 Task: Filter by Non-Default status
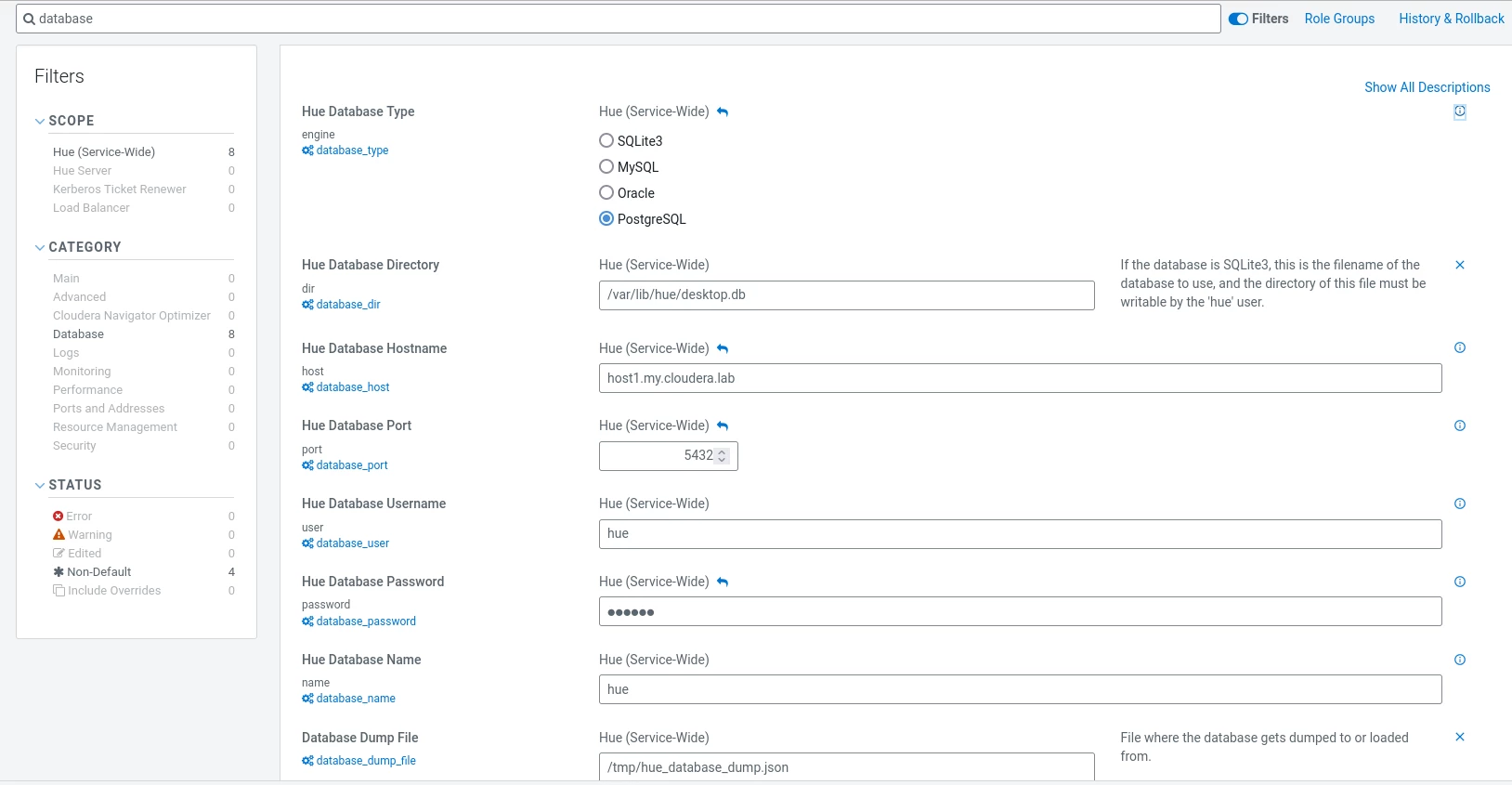[98, 571]
